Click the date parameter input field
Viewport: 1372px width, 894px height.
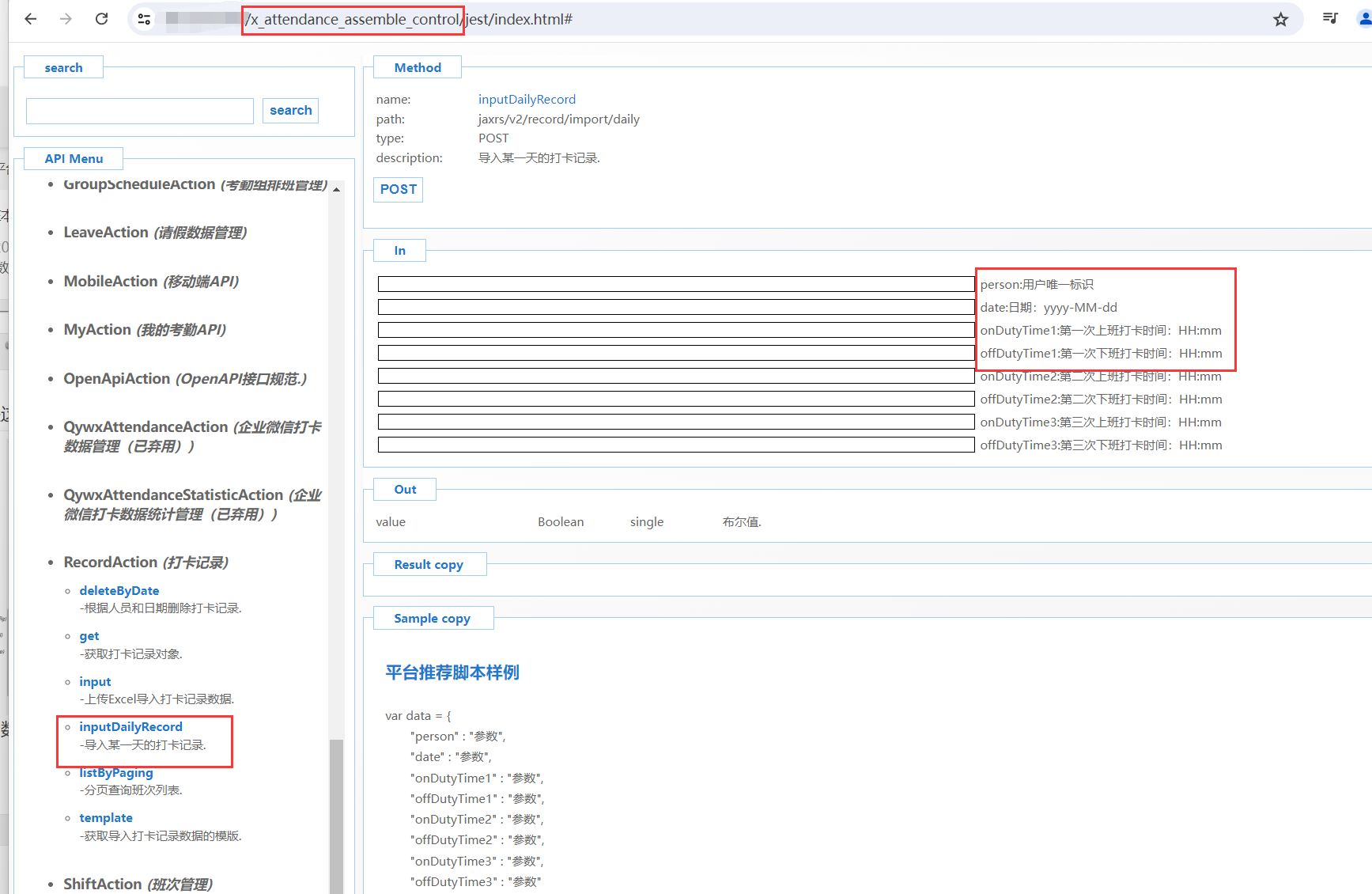pos(676,307)
